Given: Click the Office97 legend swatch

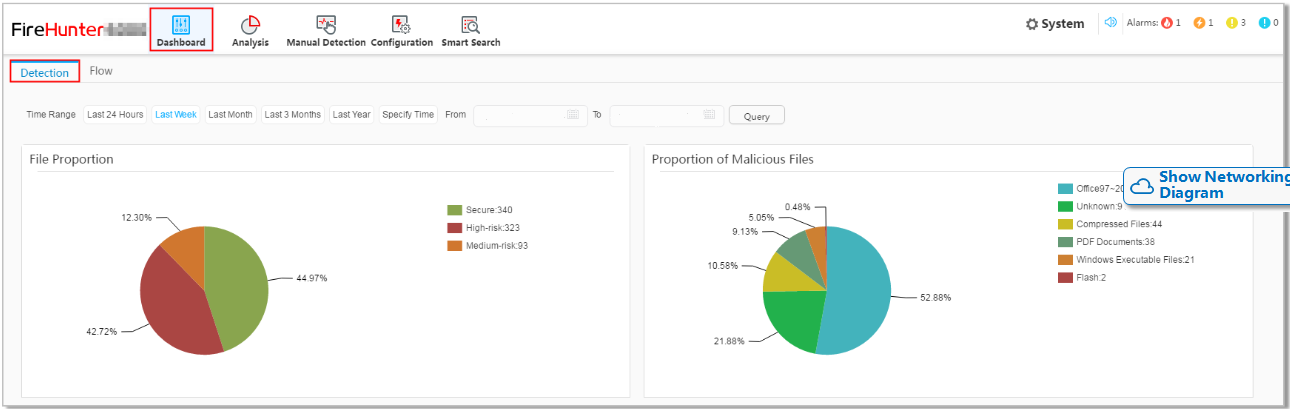Looking at the screenshot, I should 1065,188.
